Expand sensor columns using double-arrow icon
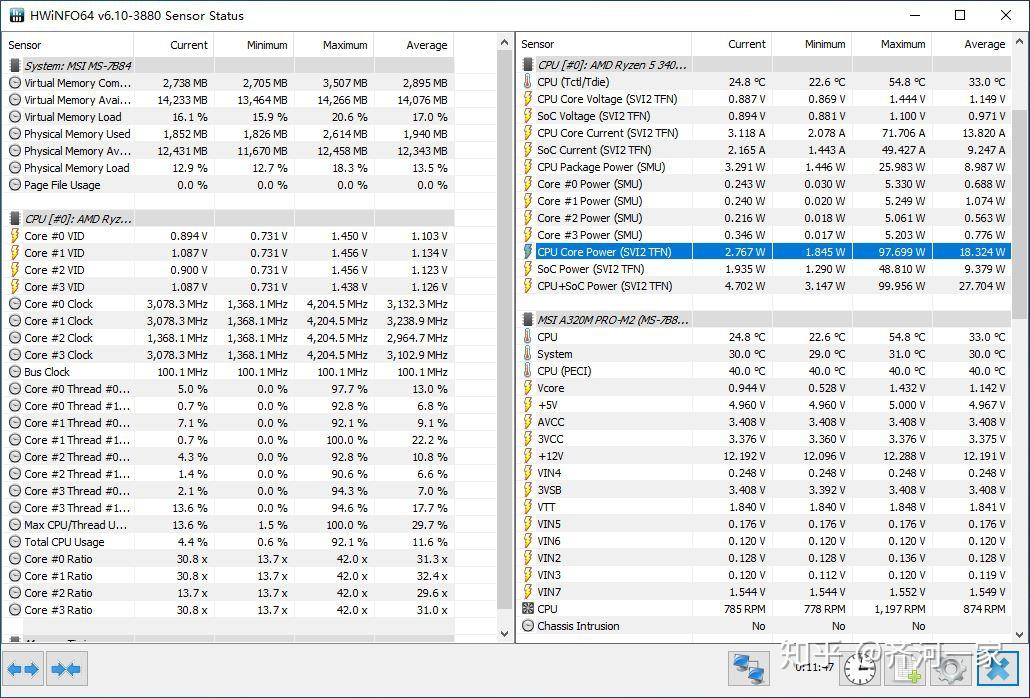Screen dimensions: 1030x698 point(22,669)
